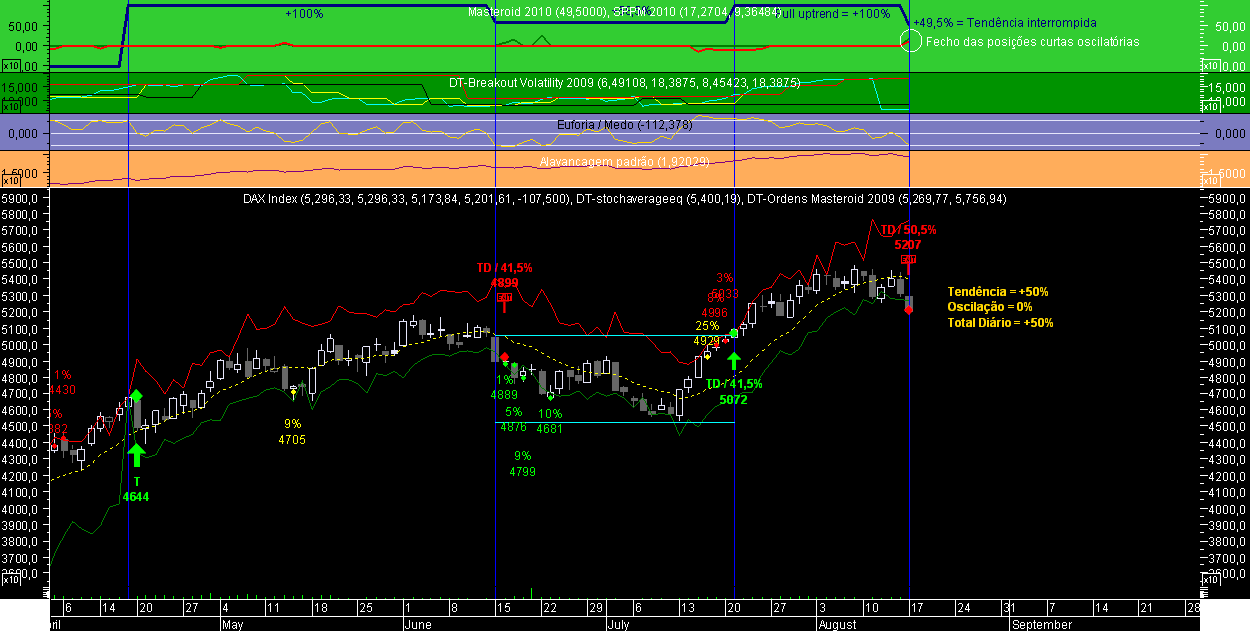Image resolution: width=1250 pixels, height=631 pixels.
Task: Select the green 4799 price label
Action: (x=522, y=471)
